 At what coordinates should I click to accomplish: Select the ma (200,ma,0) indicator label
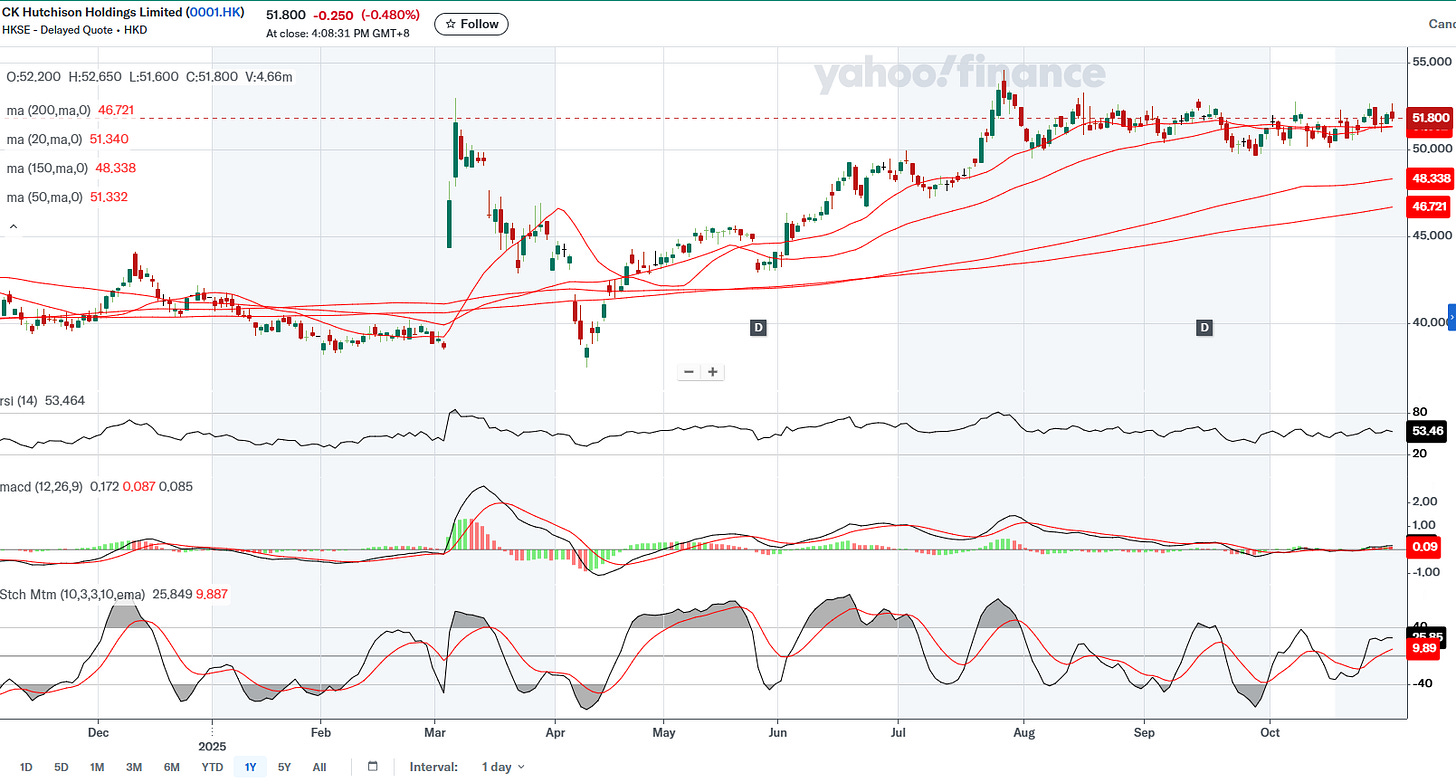50,110
